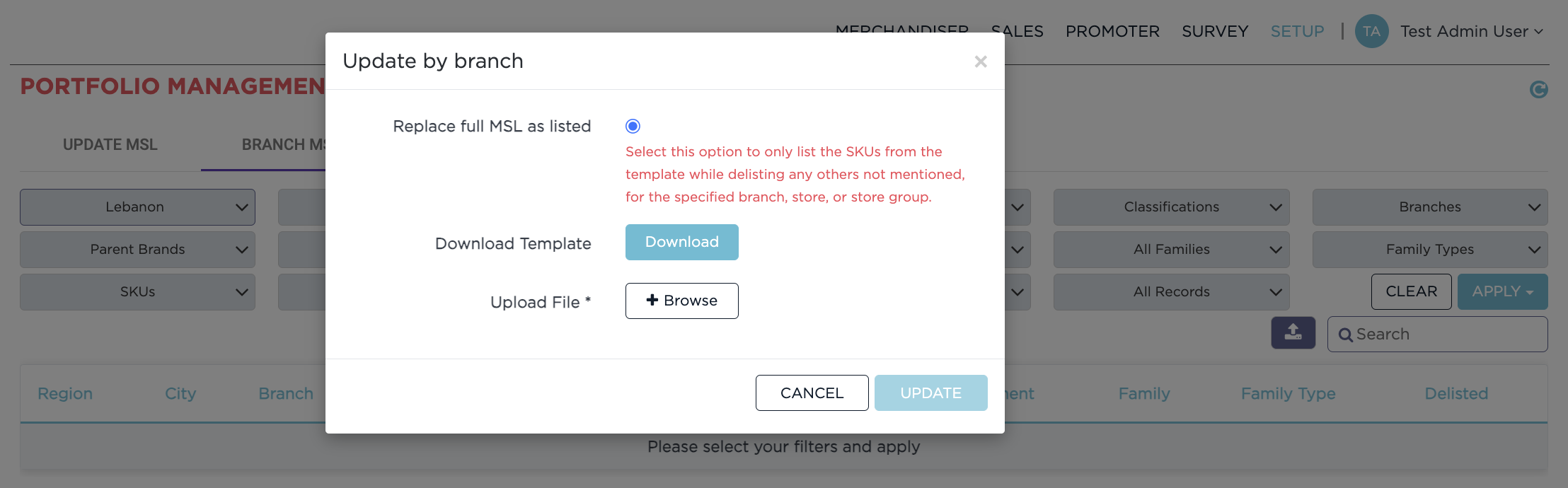
Task: Go to the PROMOTER menu
Action: (1112, 32)
